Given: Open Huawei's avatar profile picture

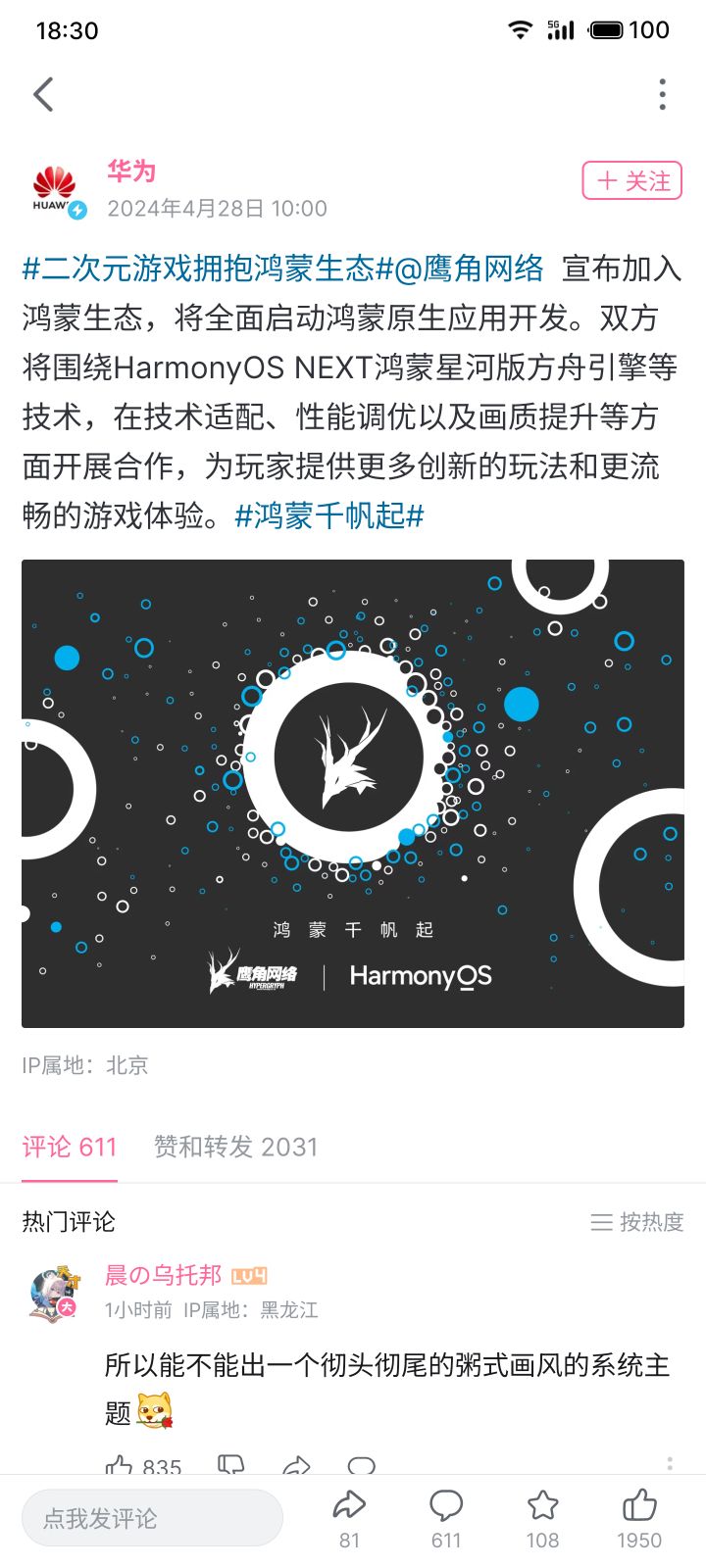Looking at the screenshot, I should [55, 190].
